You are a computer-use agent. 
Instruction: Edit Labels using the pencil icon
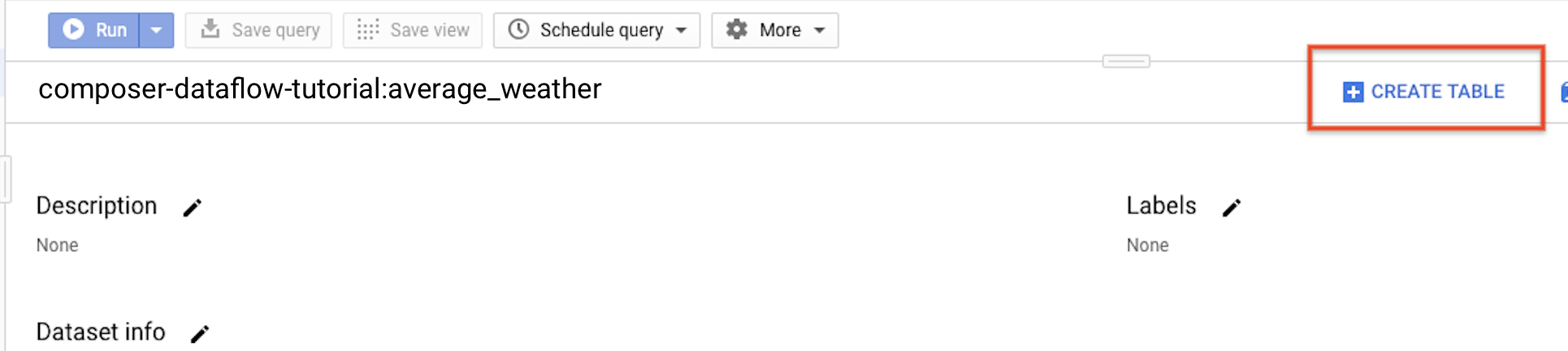click(x=1232, y=208)
